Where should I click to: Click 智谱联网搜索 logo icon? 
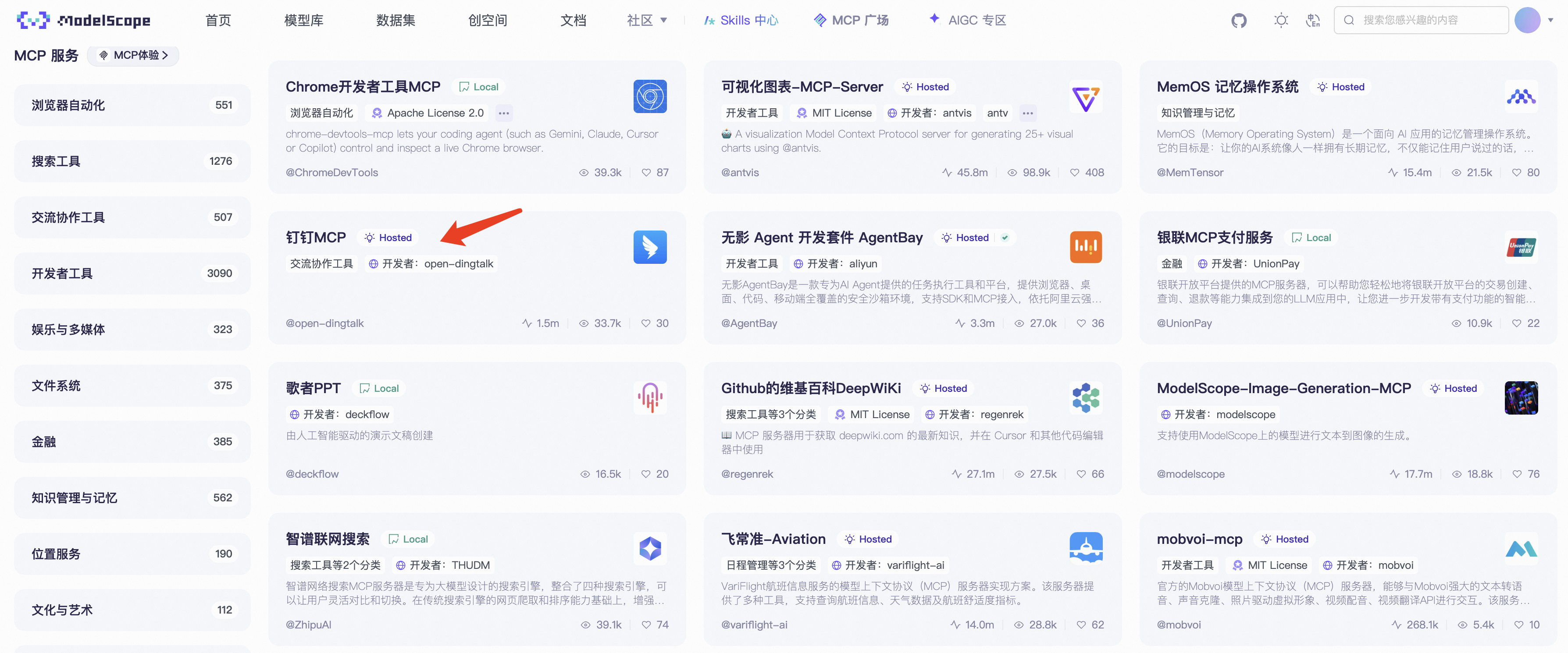(649, 548)
